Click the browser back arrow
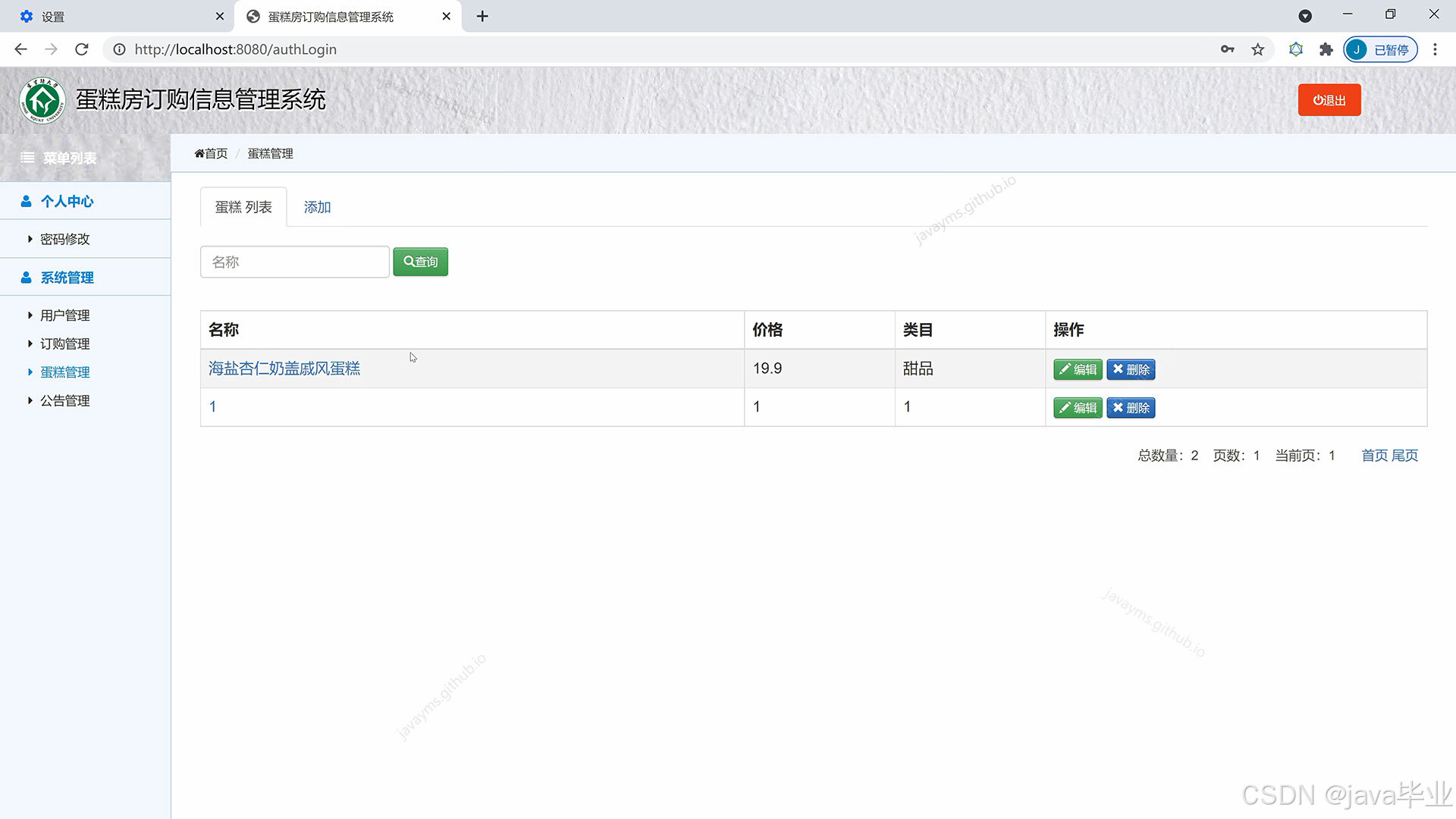This screenshot has width=1456, height=819. pos(20,49)
